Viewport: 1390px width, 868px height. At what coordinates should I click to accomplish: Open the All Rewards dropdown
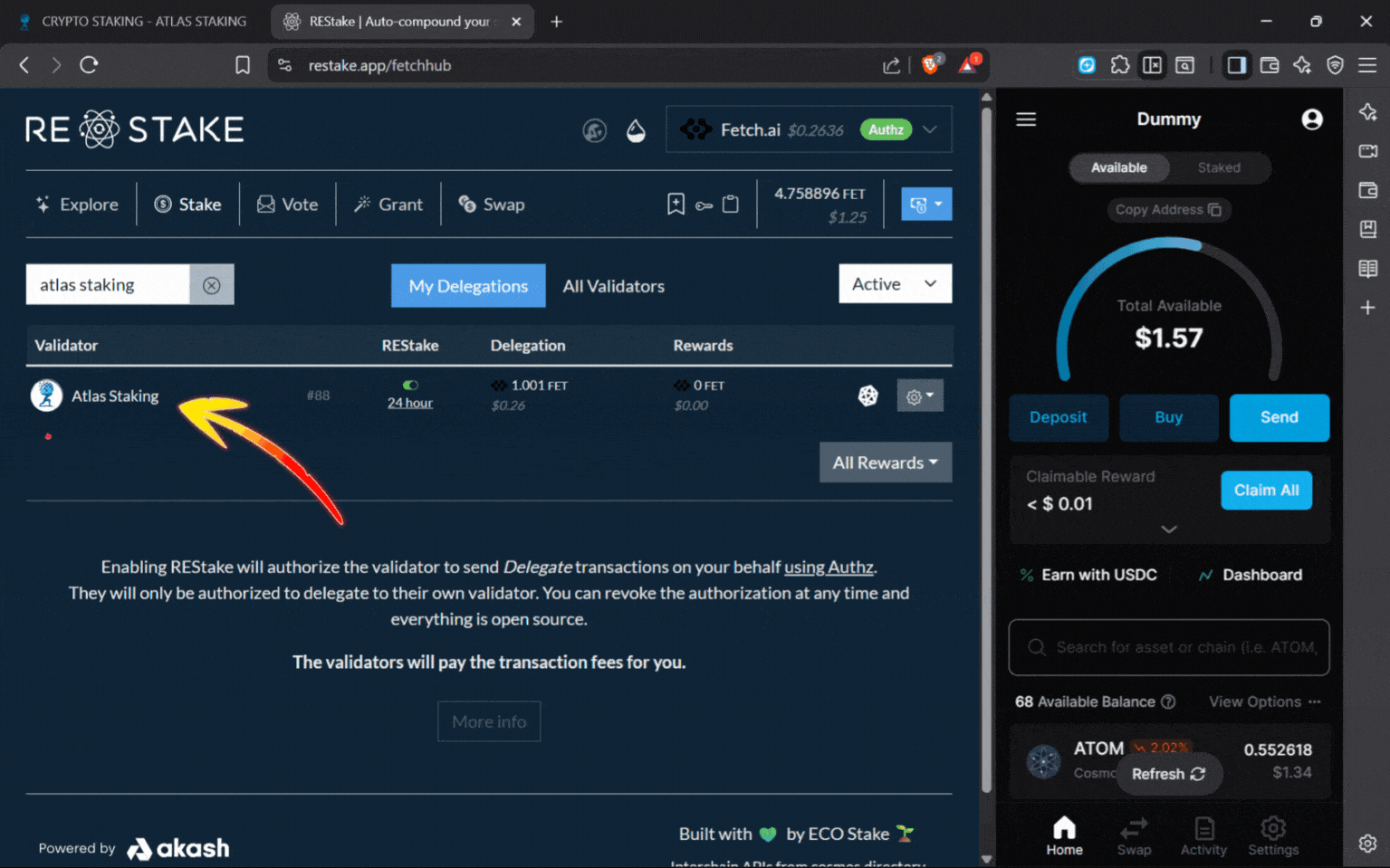pos(885,463)
